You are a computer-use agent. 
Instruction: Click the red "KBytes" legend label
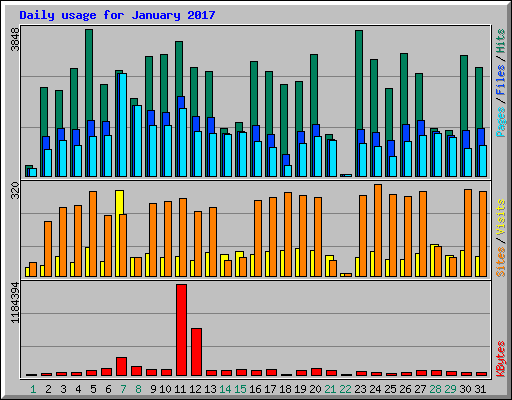pos(501,359)
